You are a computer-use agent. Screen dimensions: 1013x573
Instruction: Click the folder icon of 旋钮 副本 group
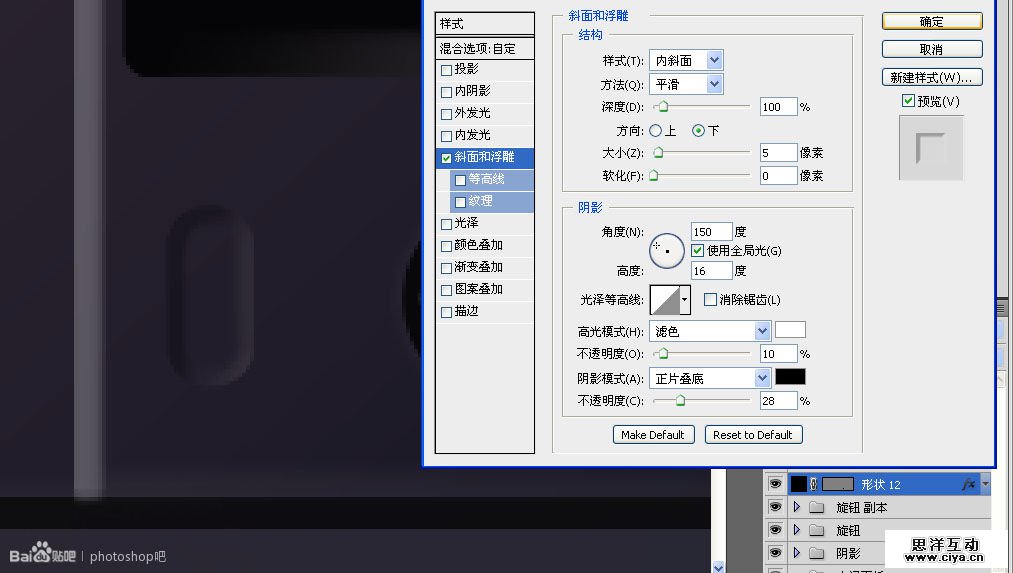tap(817, 507)
